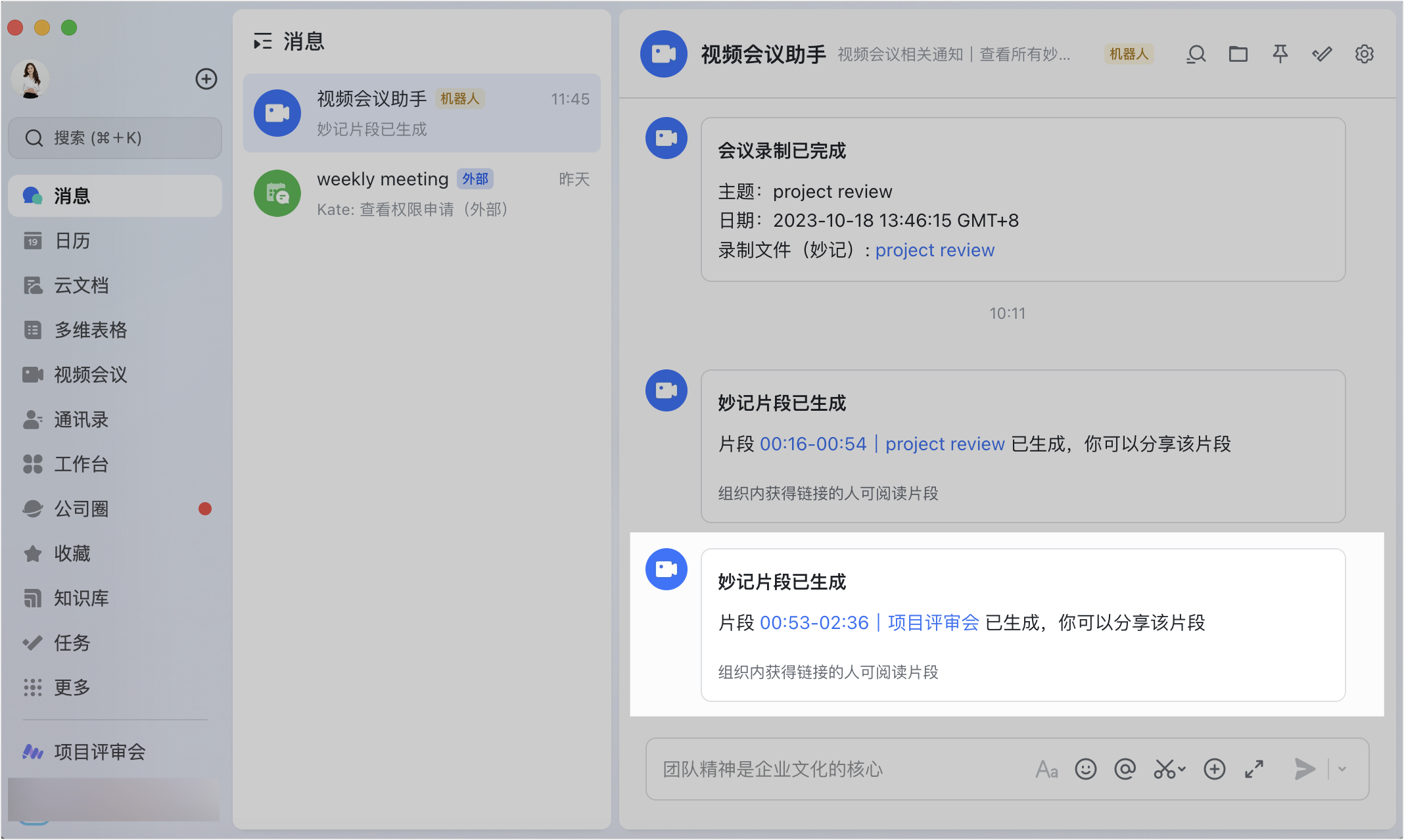Open 任务 tasks in the sidebar

click(x=115, y=643)
